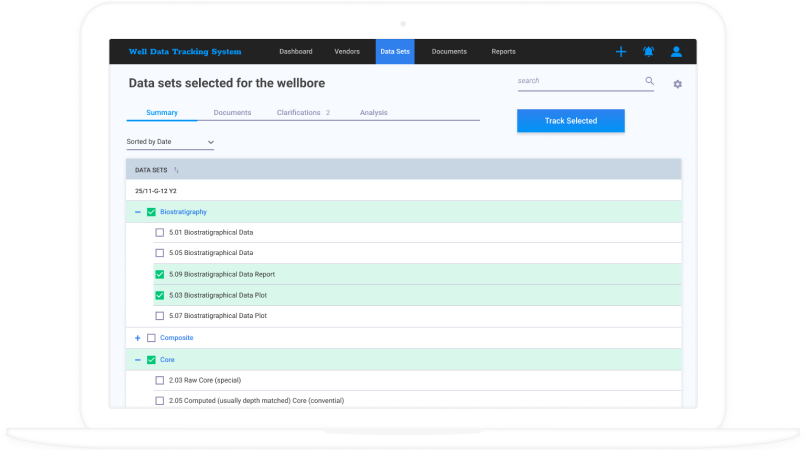
Task: Switch to the Clarifications tab
Action: coord(299,113)
